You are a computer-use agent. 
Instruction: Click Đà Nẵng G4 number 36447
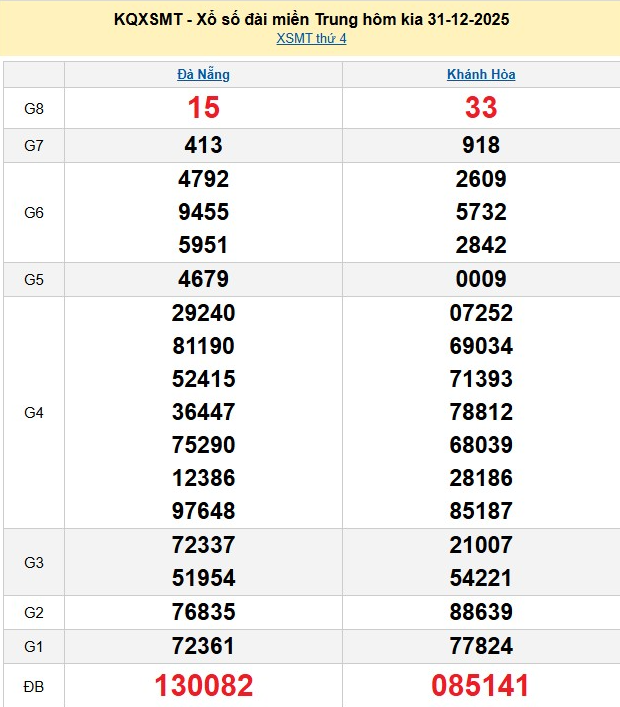203,412
